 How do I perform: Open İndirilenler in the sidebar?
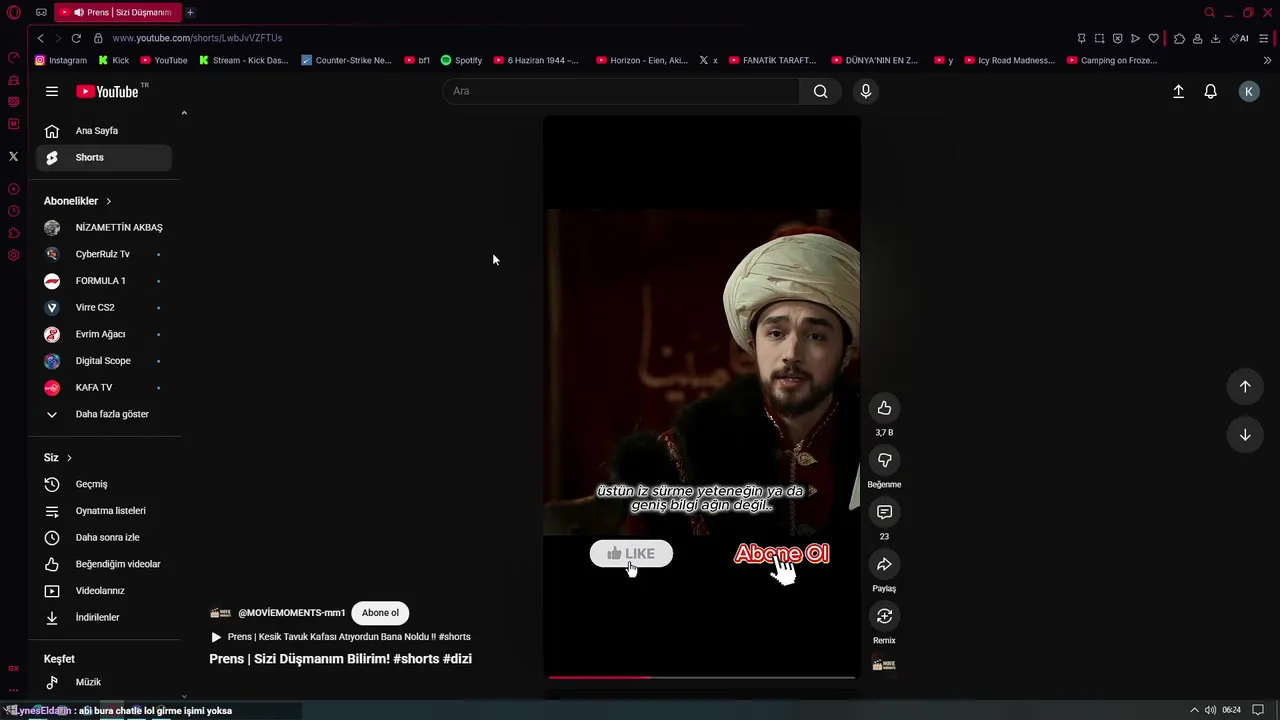click(104, 617)
